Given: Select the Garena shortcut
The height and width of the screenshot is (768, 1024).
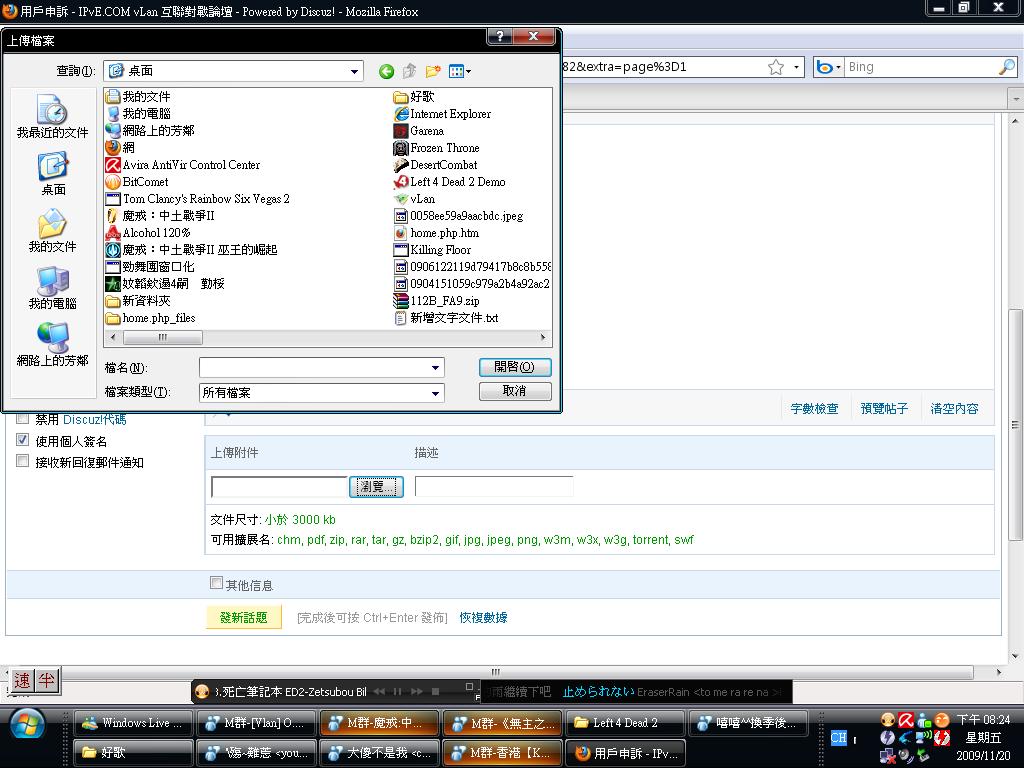Looking at the screenshot, I should (x=419, y=131).
